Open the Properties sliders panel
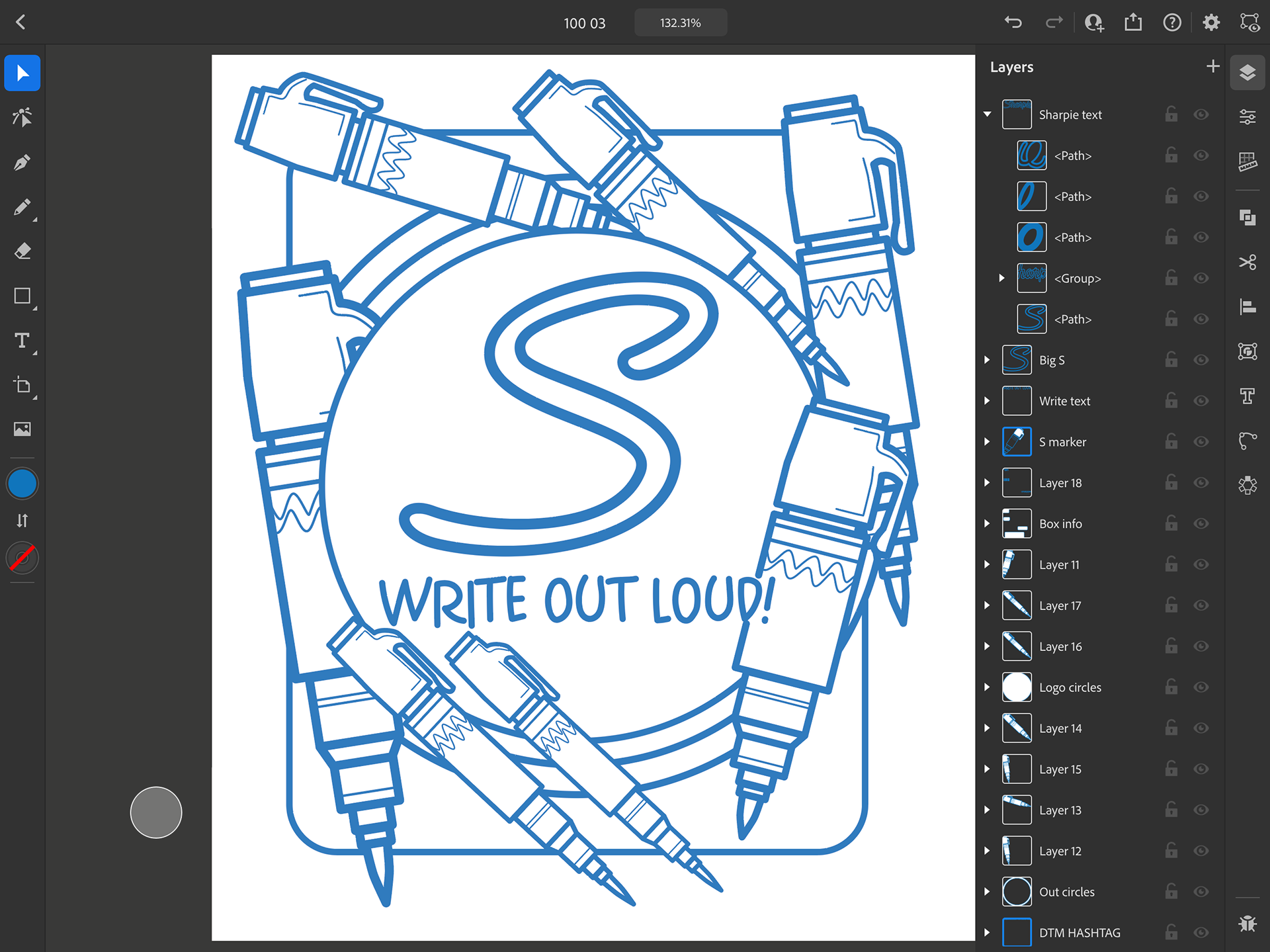1270x952 pixels. [1248, 117]
